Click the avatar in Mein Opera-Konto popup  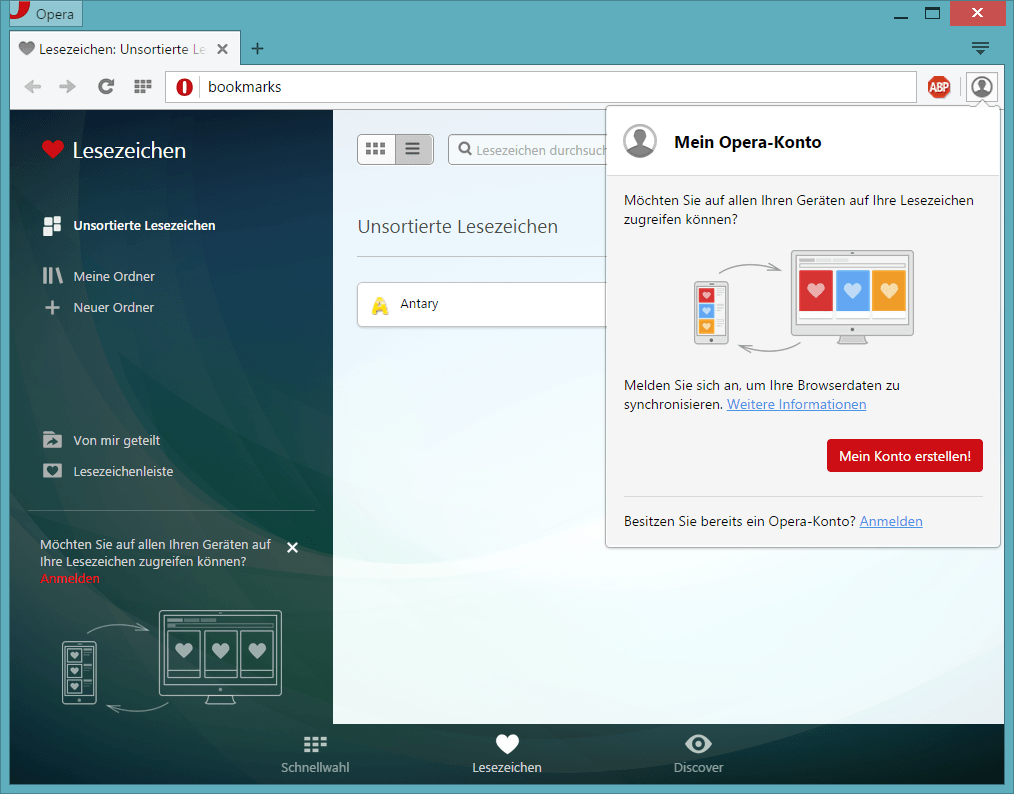coord(640,141)
